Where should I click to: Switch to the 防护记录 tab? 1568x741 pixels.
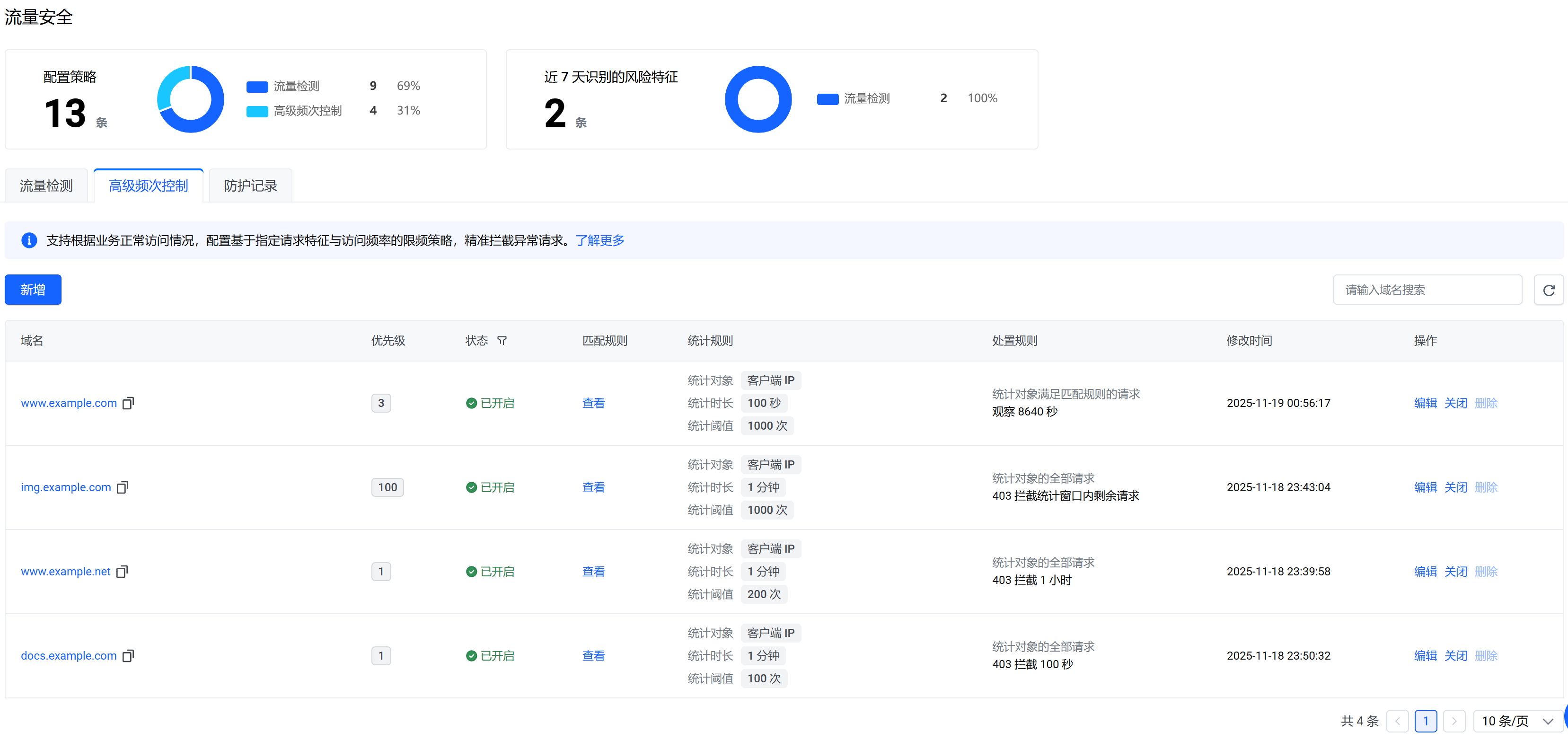pyautogui.click(x=250, y=185)
